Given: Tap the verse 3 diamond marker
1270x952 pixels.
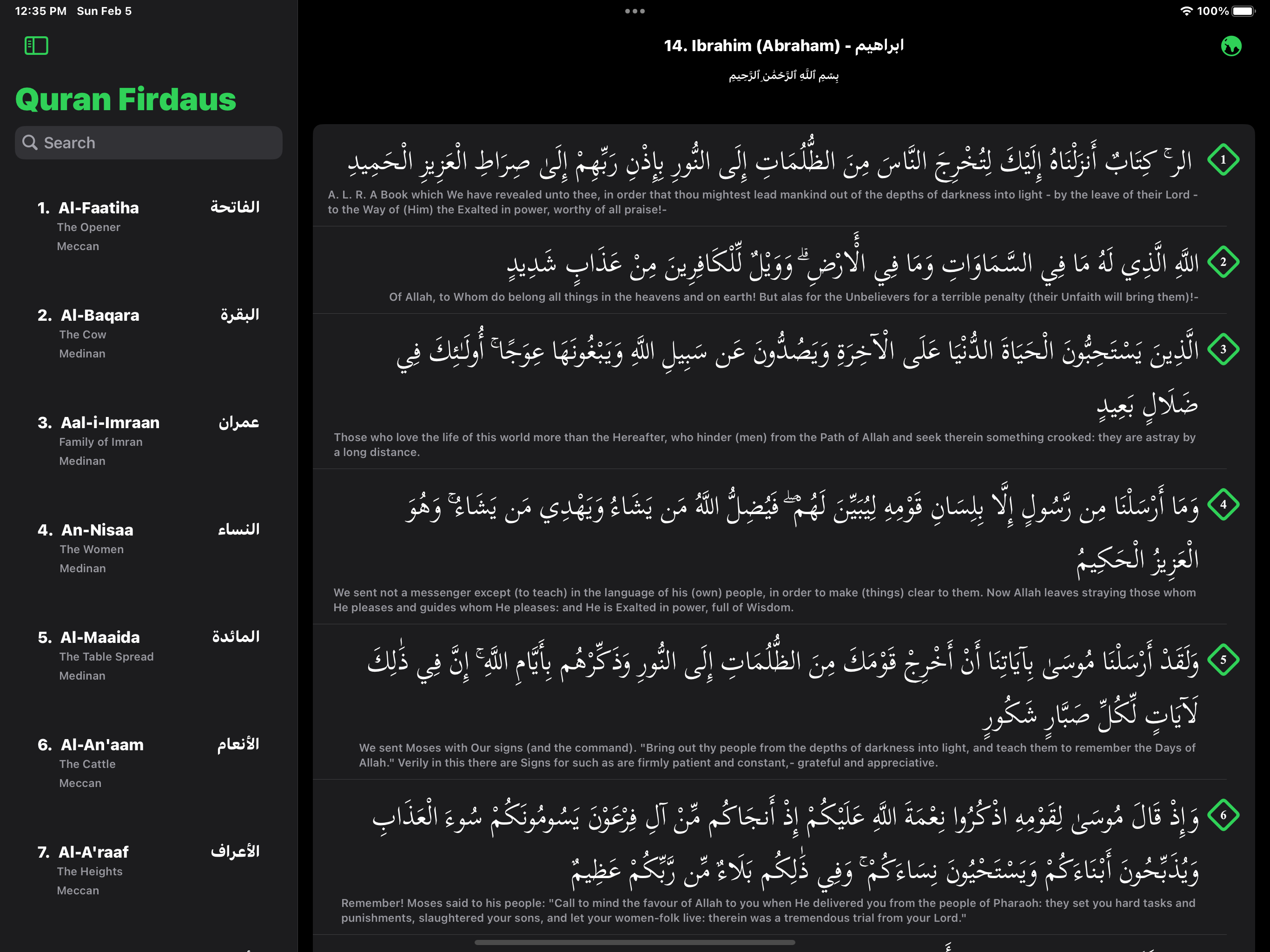Looking at the screenshot, I should pos(1223,349).
